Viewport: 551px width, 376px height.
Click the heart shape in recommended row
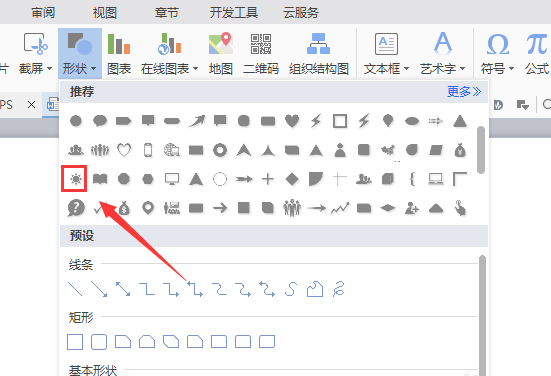(292, 121)
